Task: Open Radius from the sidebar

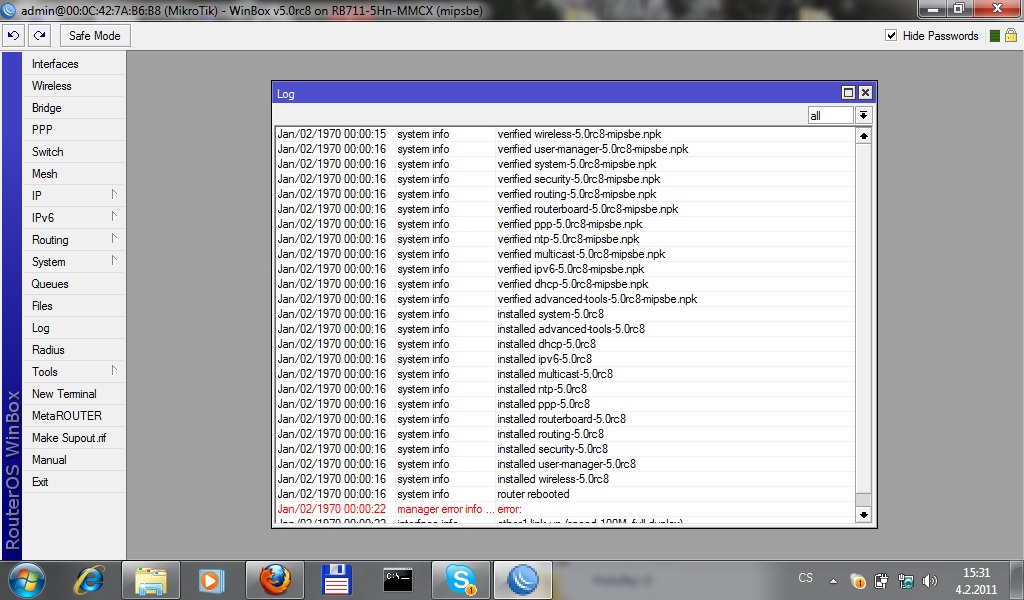Action: coord(74,350)
